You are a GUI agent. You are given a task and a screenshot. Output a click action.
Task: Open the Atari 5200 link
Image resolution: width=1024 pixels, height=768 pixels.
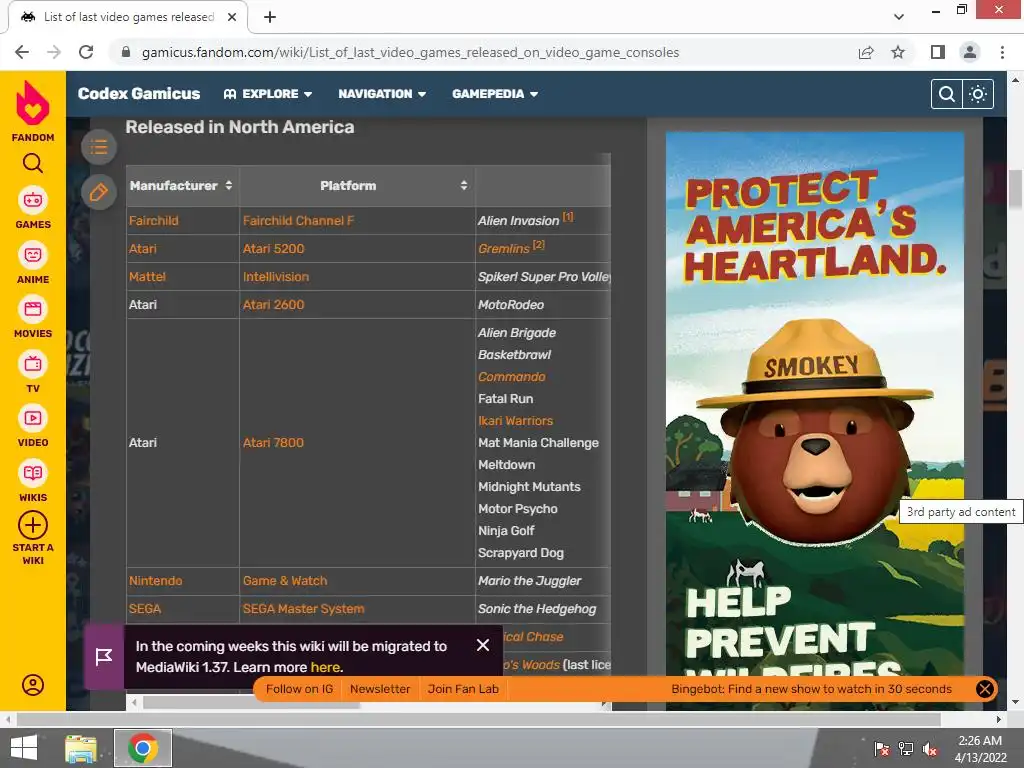coord(273,249)
